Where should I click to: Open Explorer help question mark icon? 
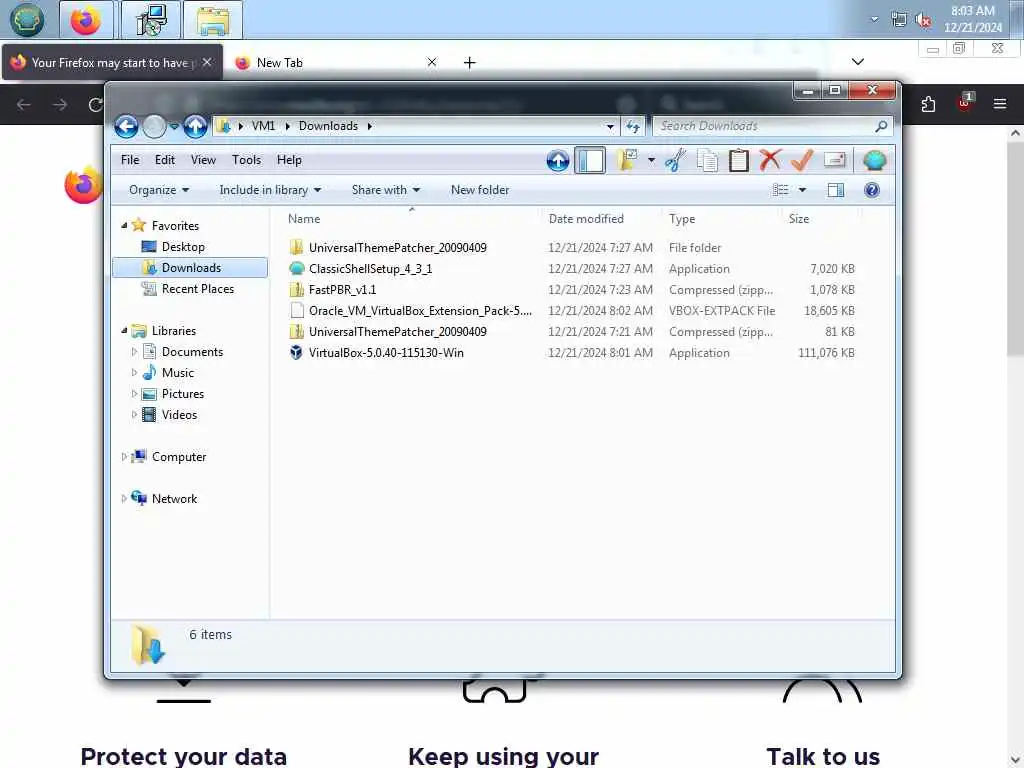[x=872, y=190]
